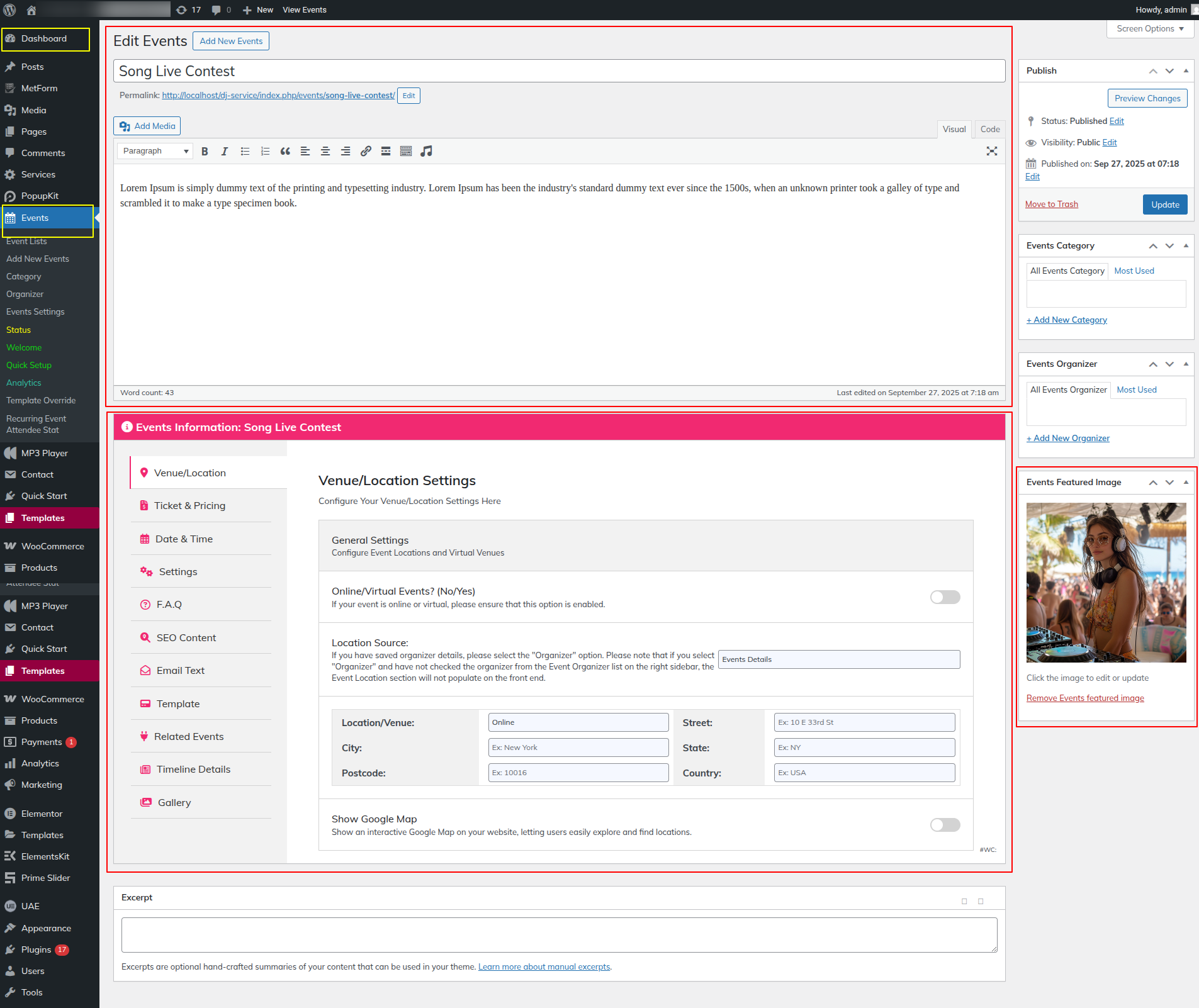
Task: Click the WordPress logo in admin bar
Action: [10, 9]
